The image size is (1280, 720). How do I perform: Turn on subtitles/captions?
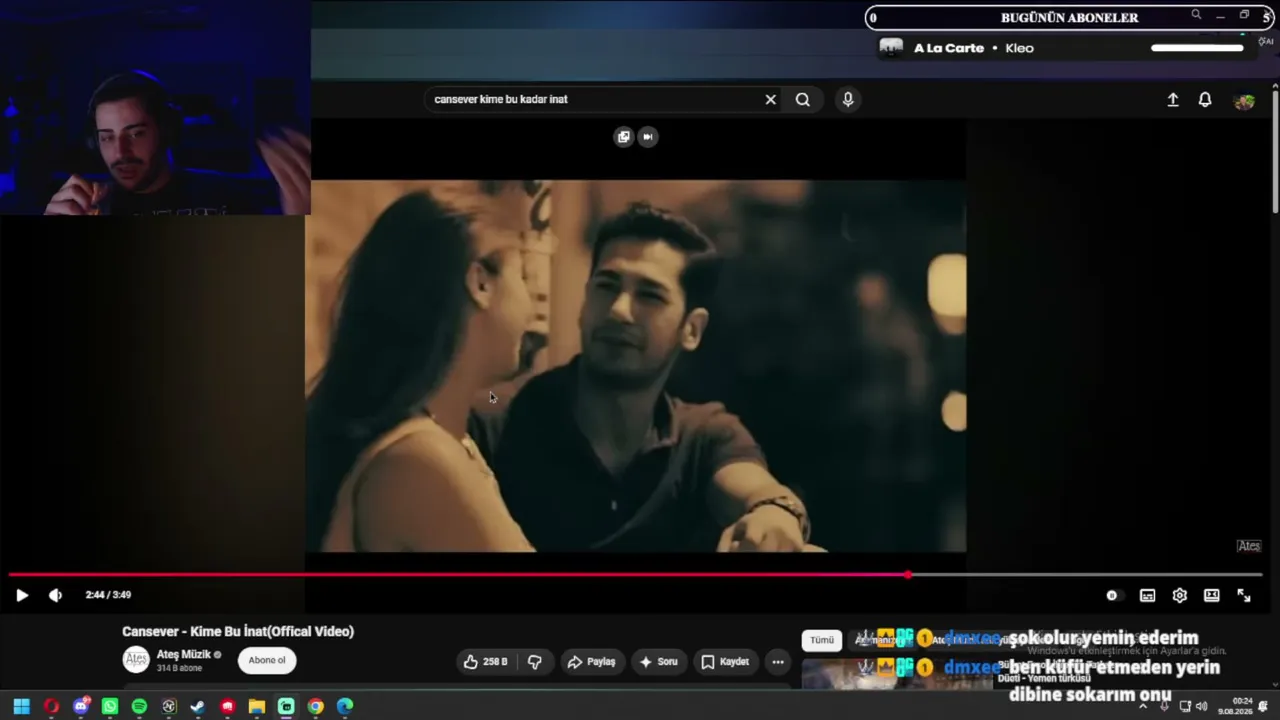coord(1147,596)
